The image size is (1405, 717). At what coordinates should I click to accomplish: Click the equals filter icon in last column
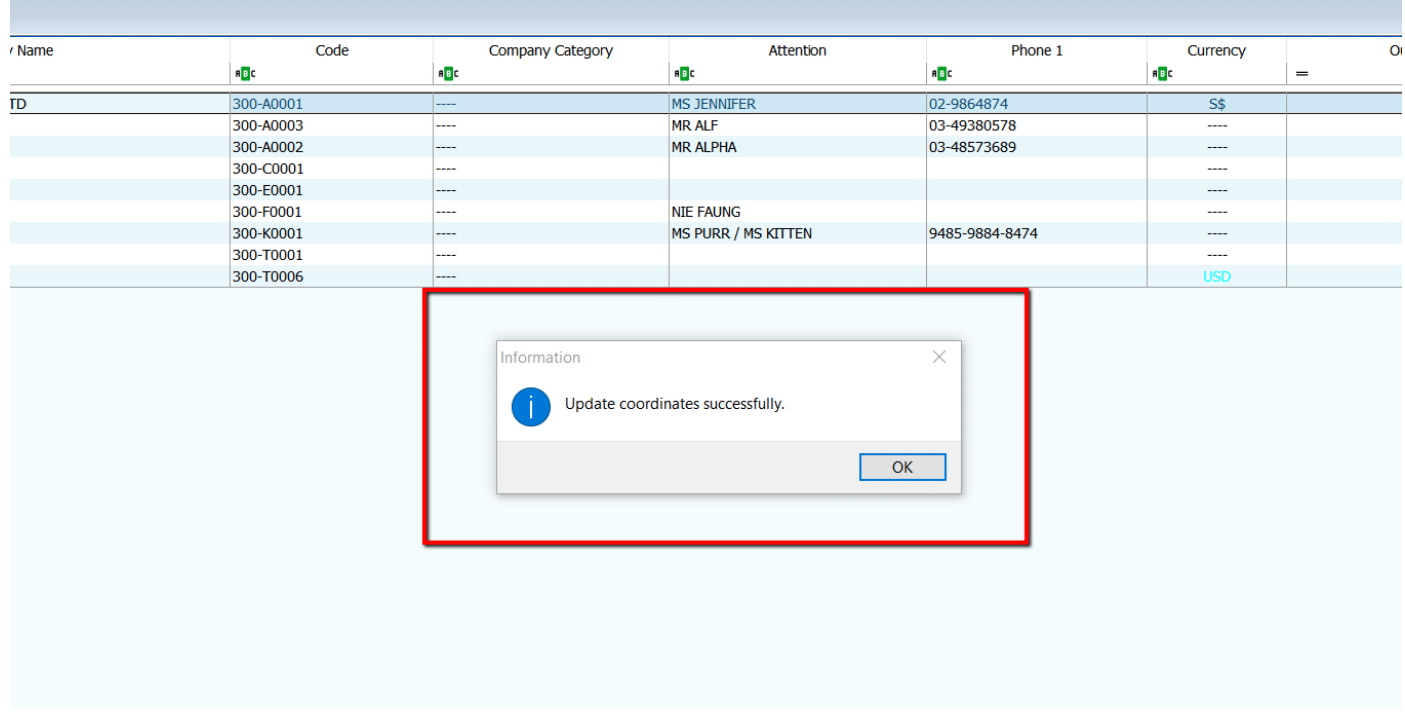point(1302,73)
